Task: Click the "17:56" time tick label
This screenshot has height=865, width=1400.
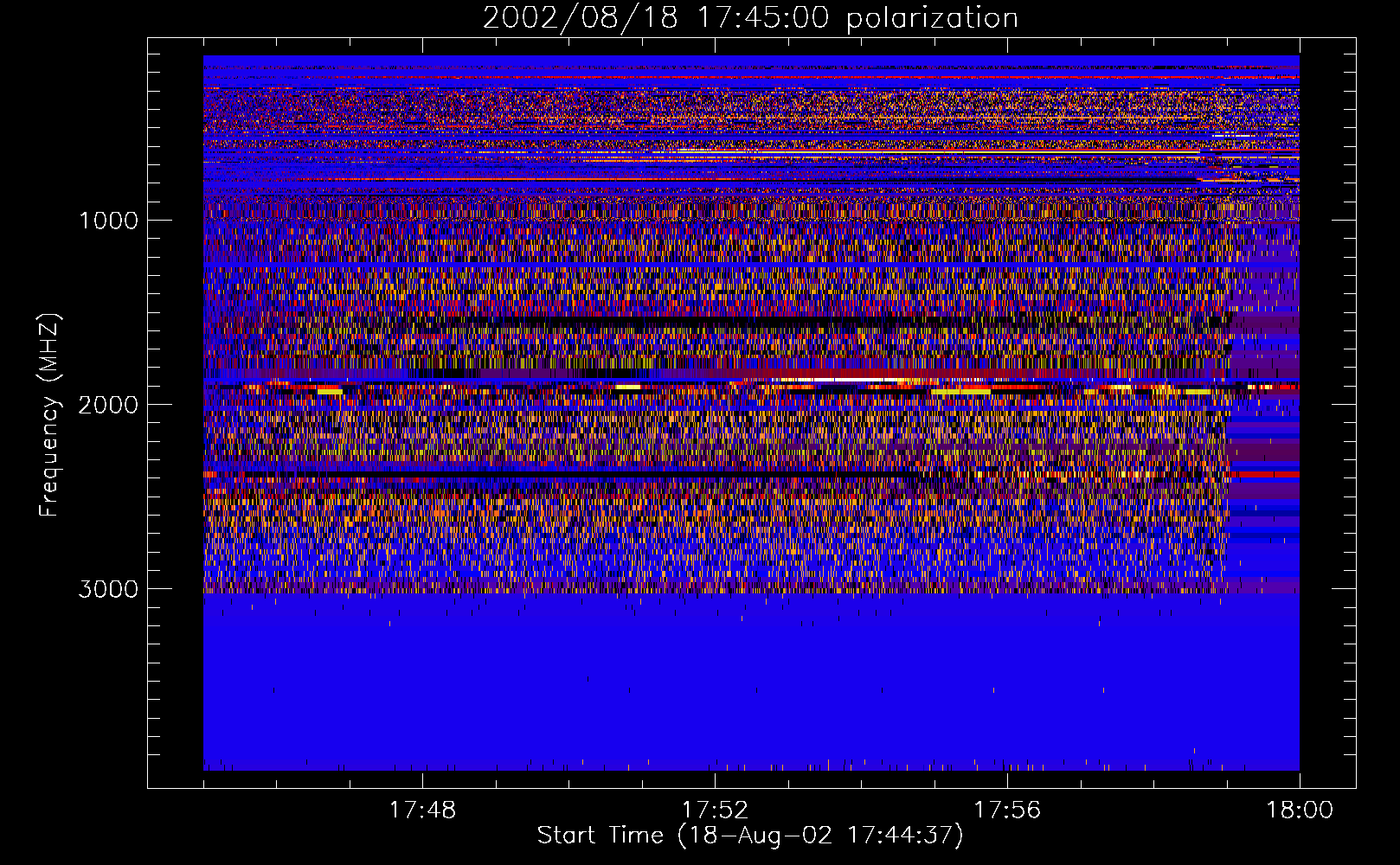Action: click(1007, 811)
